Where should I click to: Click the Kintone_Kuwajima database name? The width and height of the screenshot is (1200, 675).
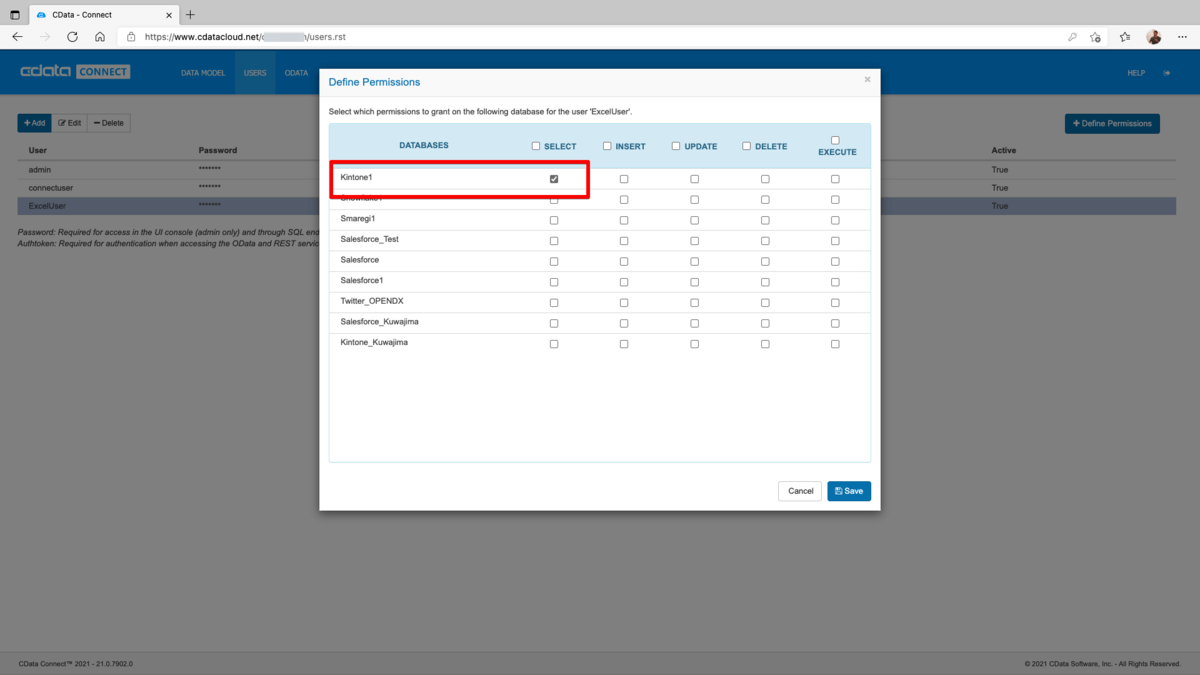(x=374, y=342)
